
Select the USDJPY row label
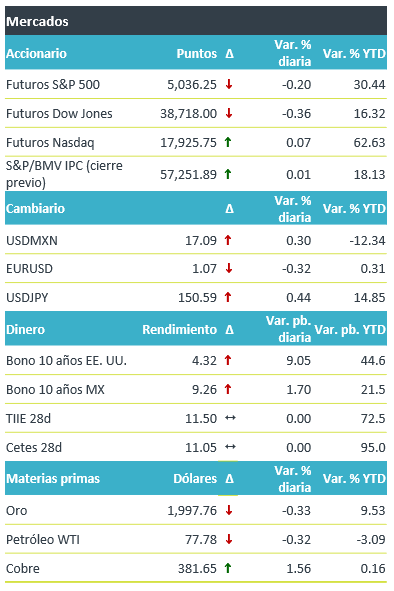click(27, 297)
